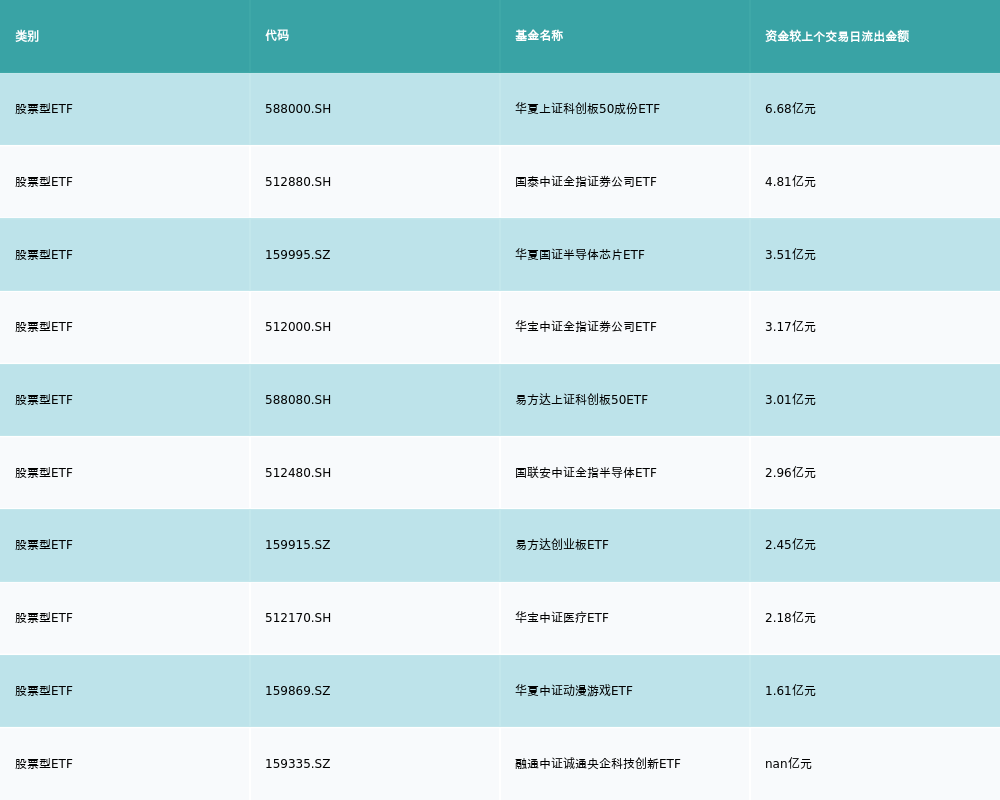Click the 类别 column header
1000x800 pixels.
pos(27,36)
